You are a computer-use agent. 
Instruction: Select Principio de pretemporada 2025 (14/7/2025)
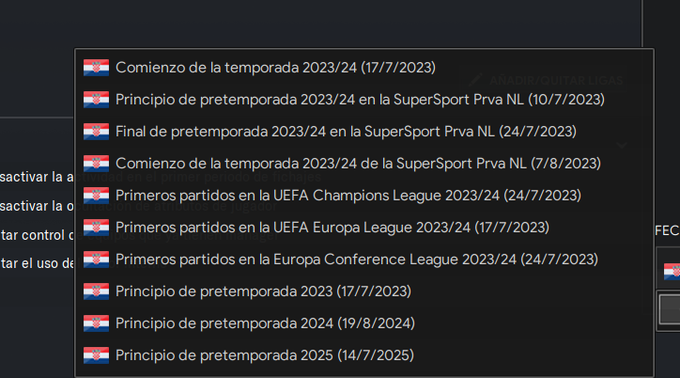(364, 355)
